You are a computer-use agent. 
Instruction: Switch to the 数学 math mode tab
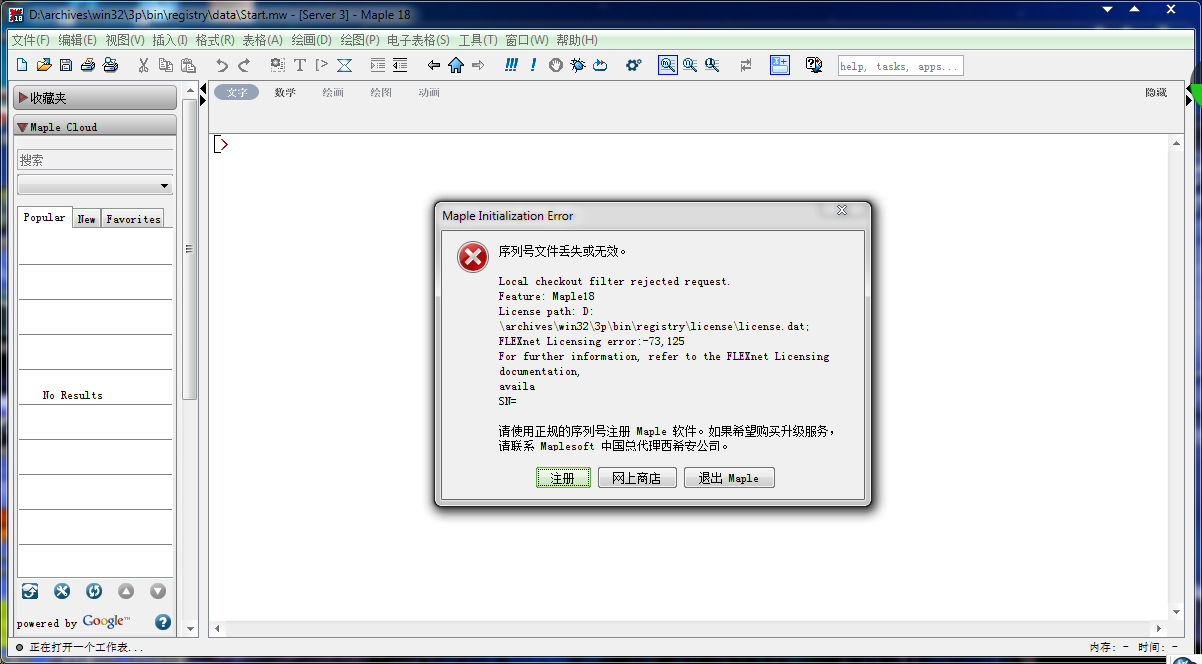tap(285, 92)
